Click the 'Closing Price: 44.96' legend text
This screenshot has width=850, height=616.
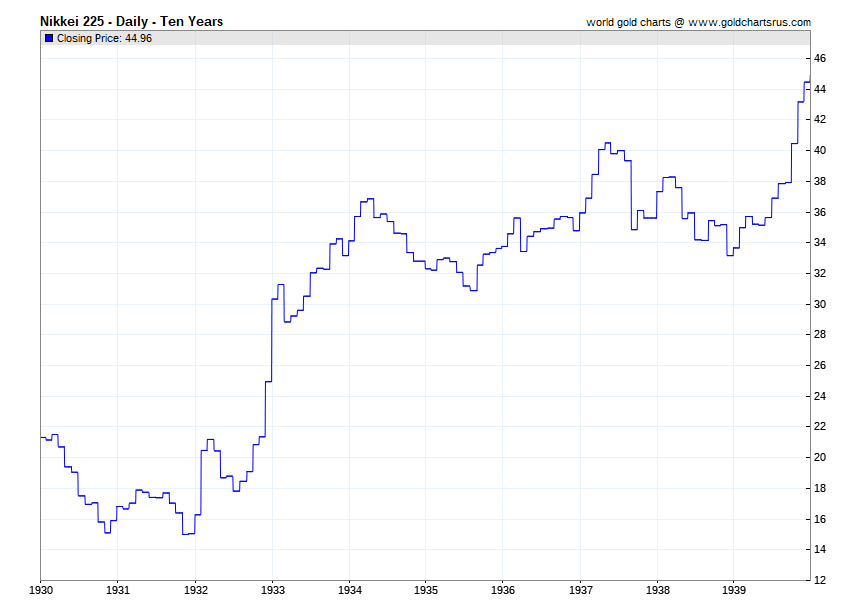[104, 38]
